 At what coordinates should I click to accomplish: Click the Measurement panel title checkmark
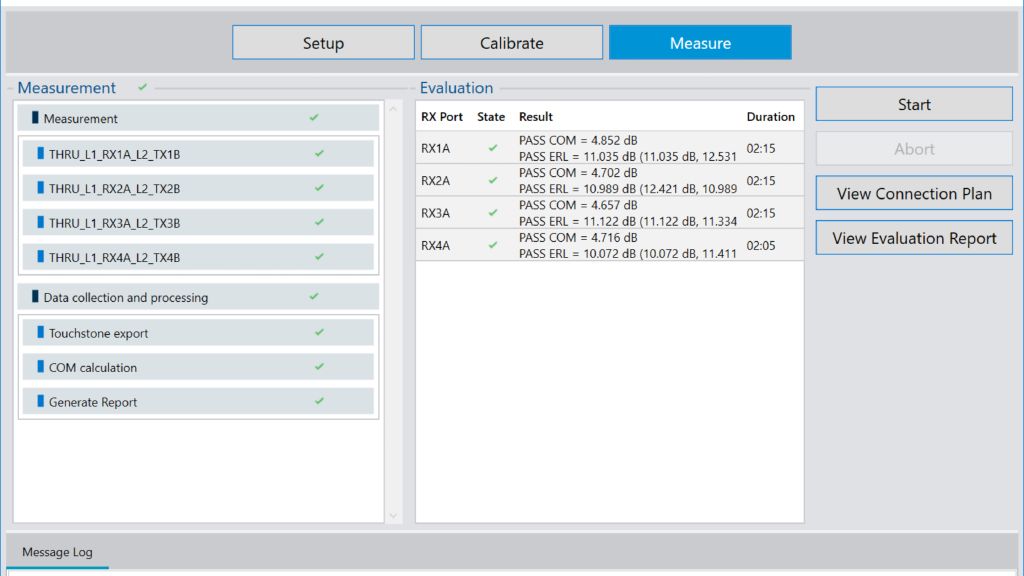[x=143, y=88]
